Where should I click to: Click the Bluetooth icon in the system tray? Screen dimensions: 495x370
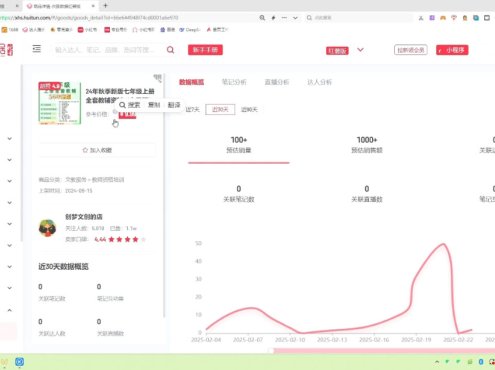[481, 362]
